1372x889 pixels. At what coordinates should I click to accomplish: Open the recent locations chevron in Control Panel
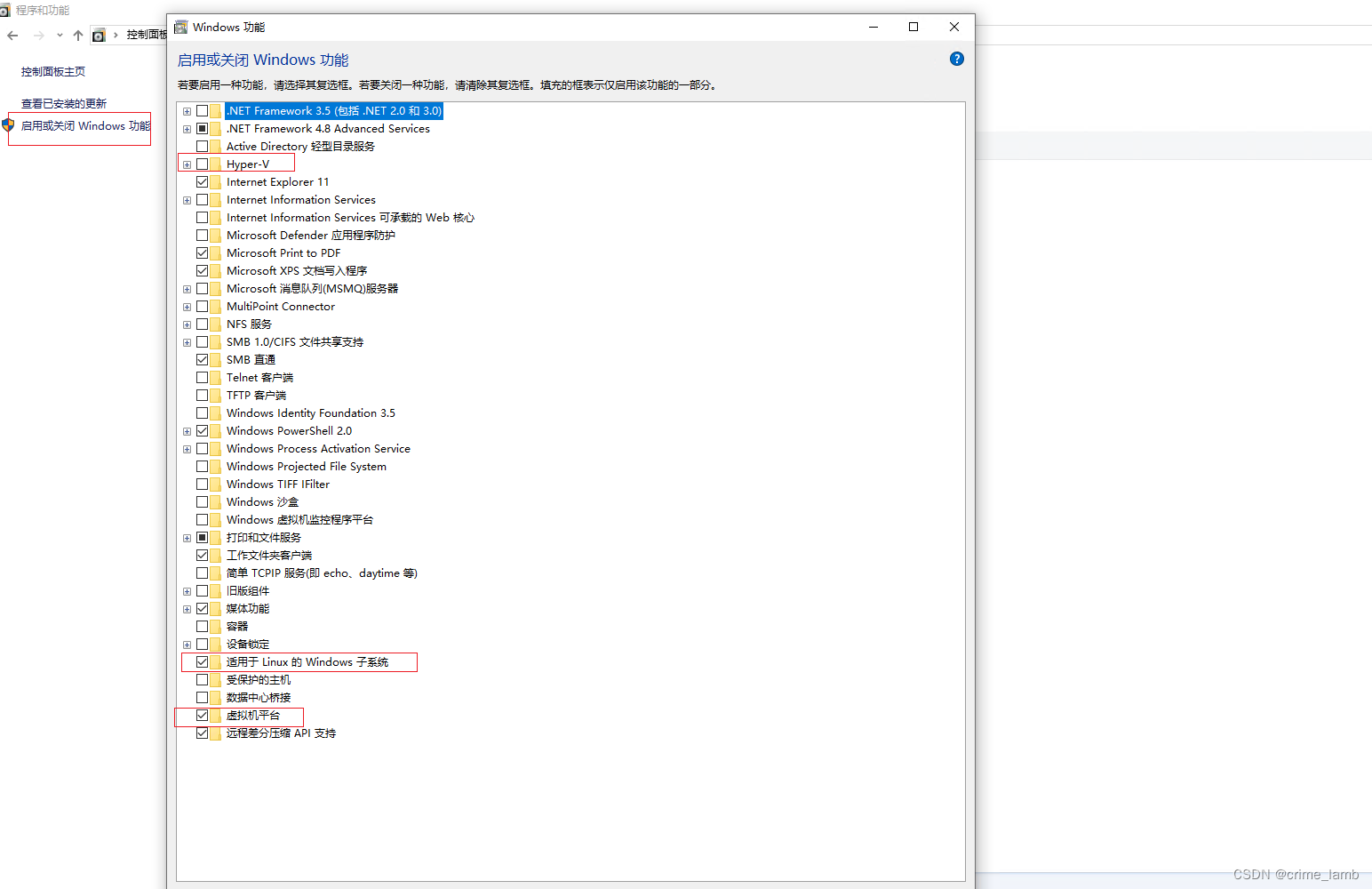click(x=60, y=36)
